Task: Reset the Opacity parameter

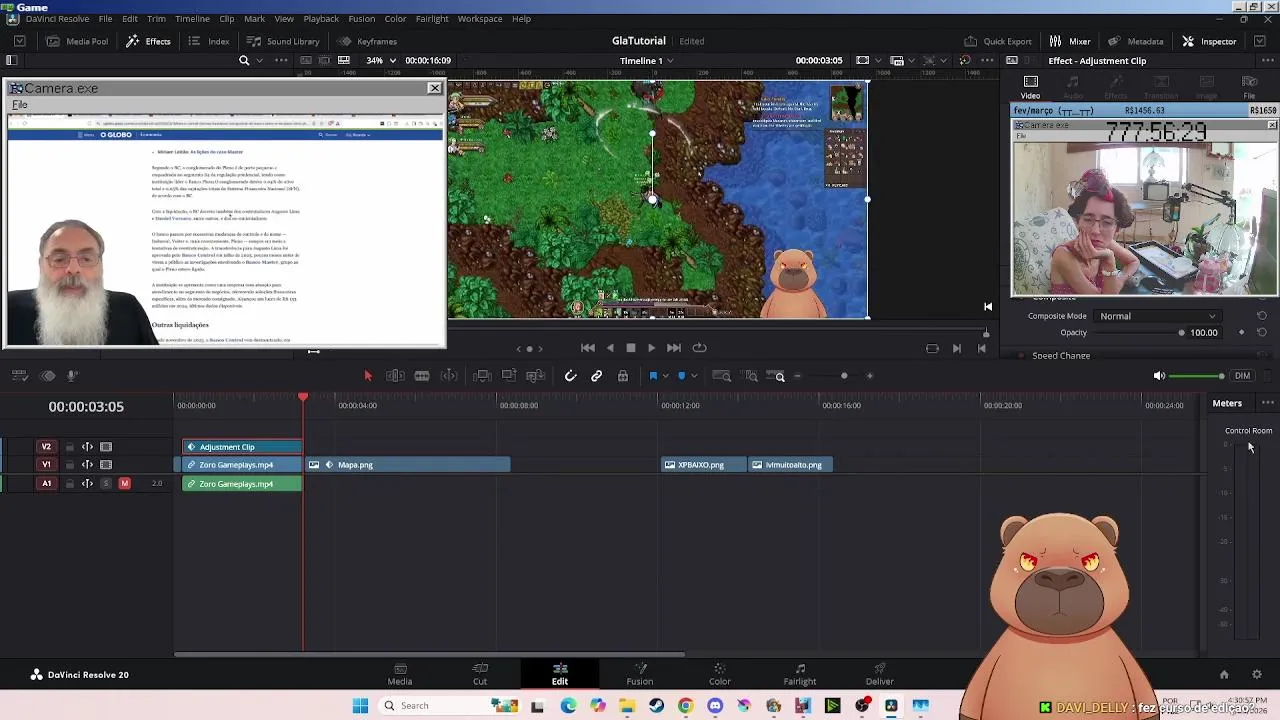Action: (x=1261, y=333)
